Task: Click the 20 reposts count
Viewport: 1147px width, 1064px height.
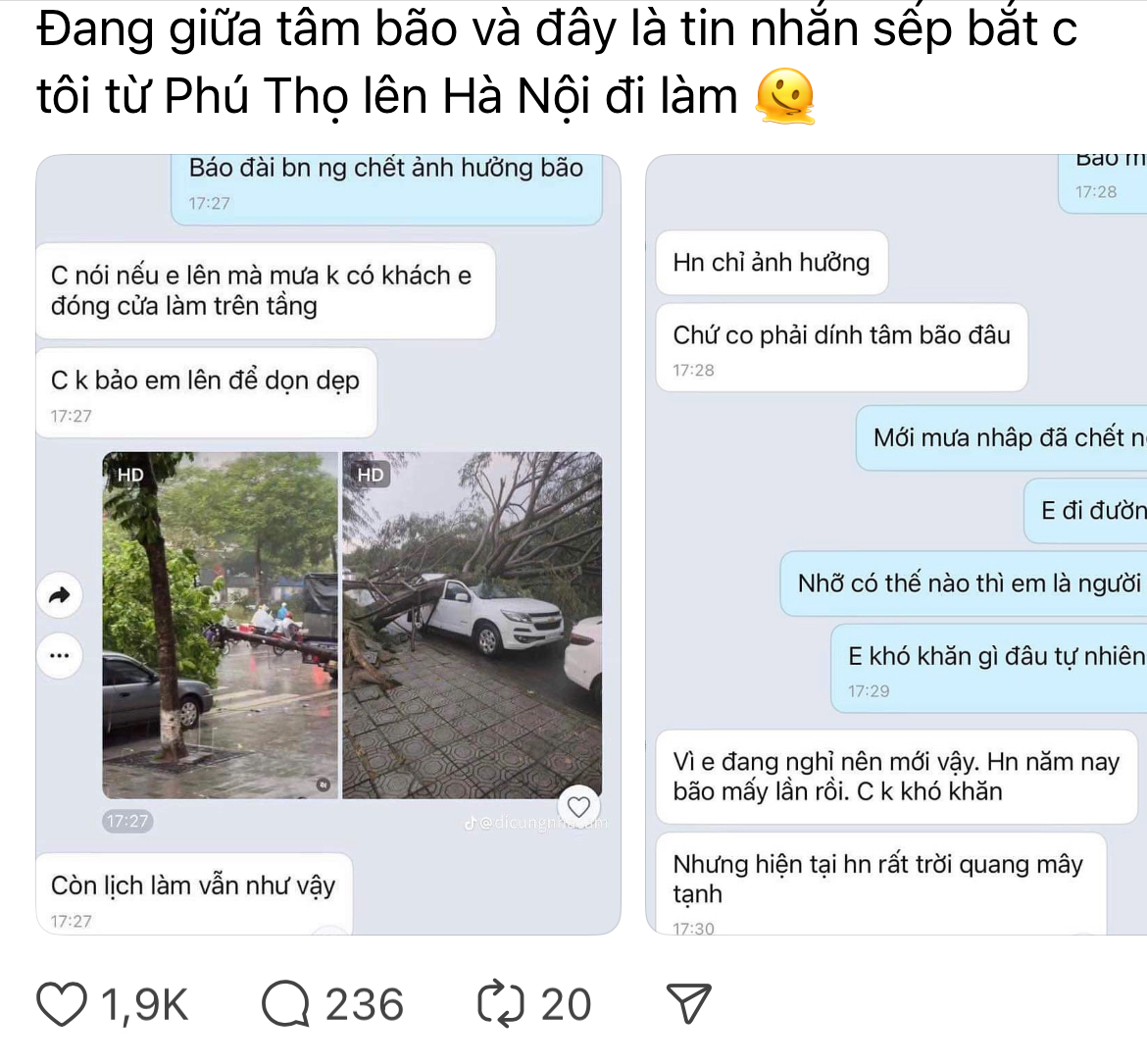Action: tap(566, 1005)
